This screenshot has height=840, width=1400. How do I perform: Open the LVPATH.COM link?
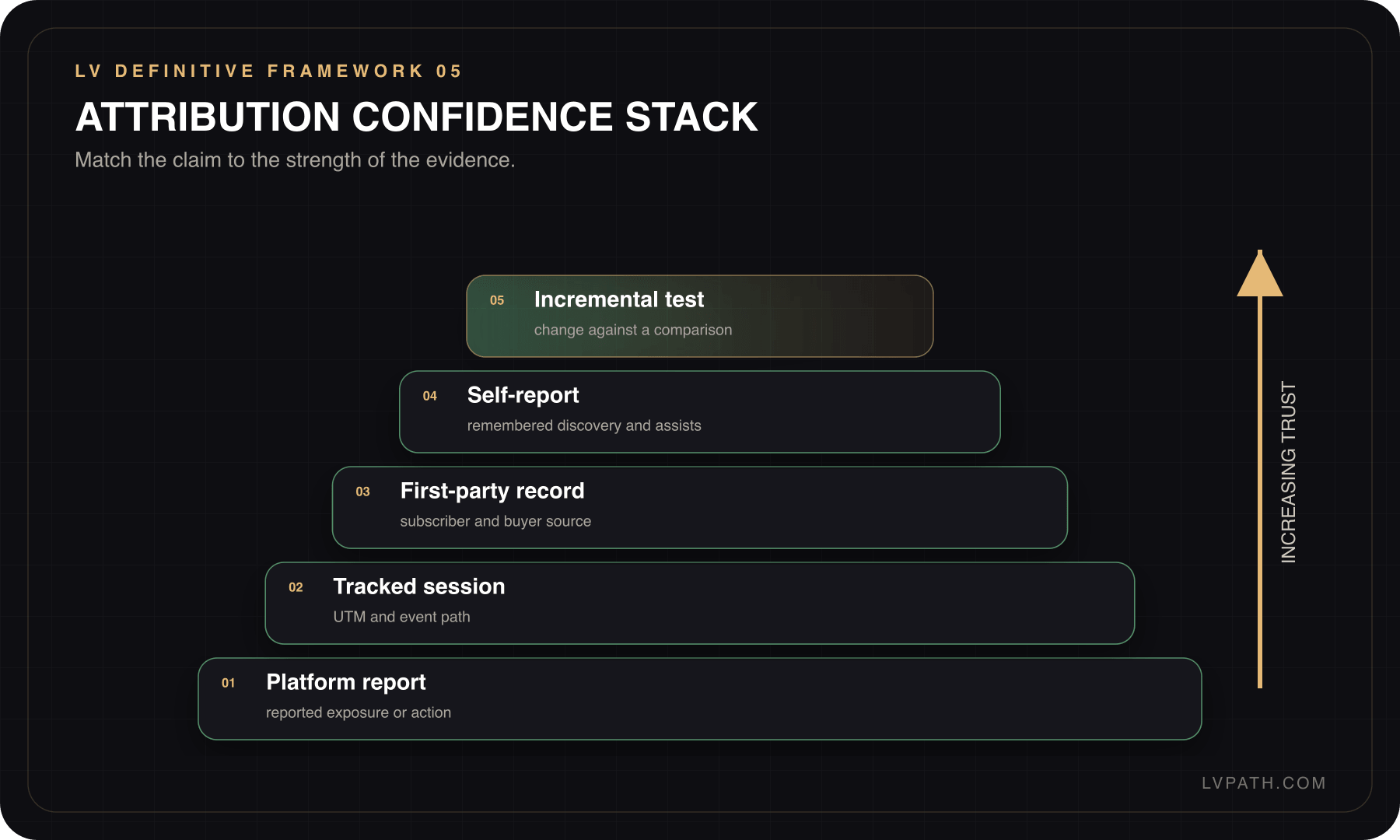[1264, 783]
